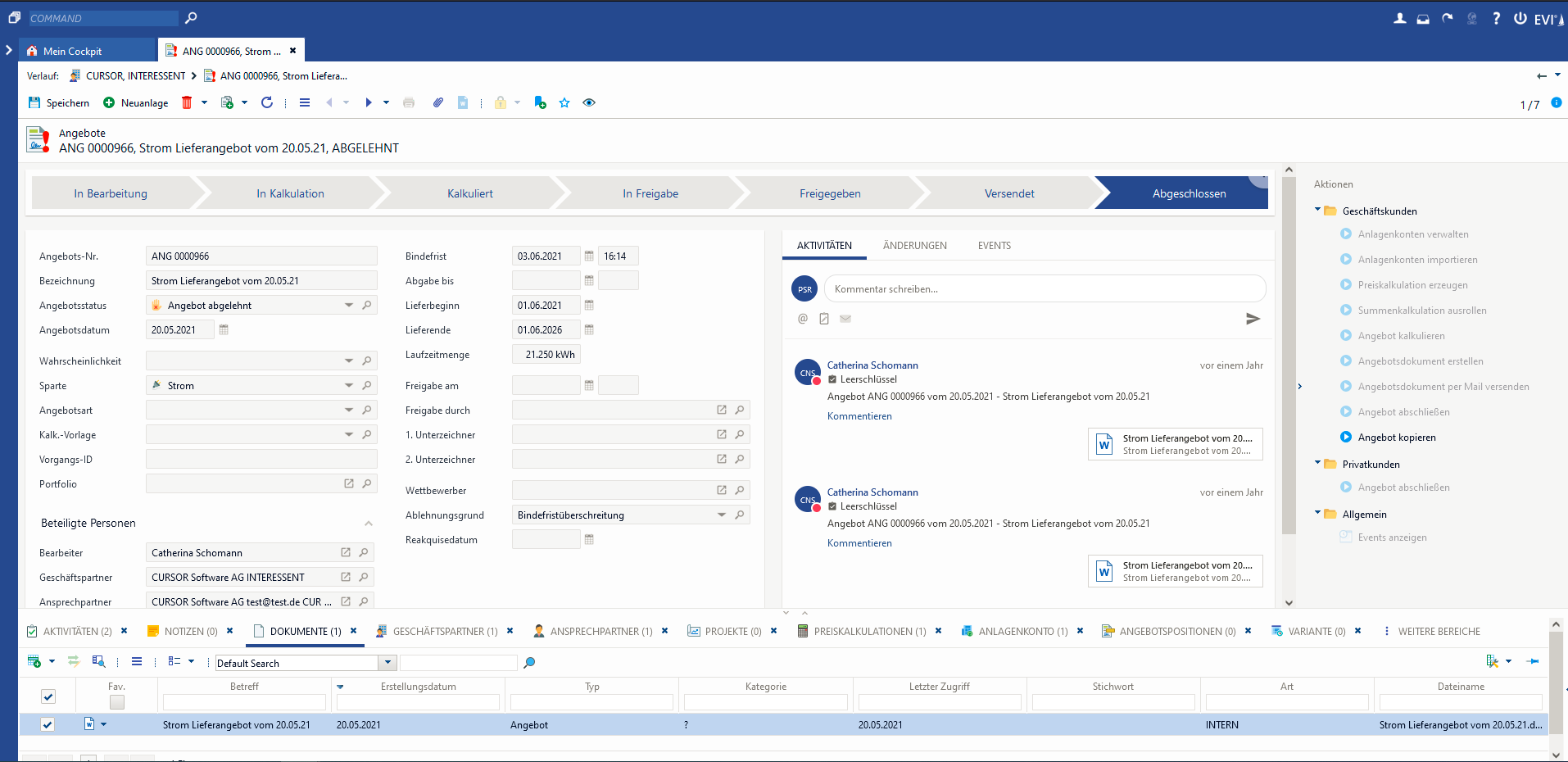This screenshot has height=762, width=1568.
Task: Click the paperclip attachment icon
Action: 438,103
